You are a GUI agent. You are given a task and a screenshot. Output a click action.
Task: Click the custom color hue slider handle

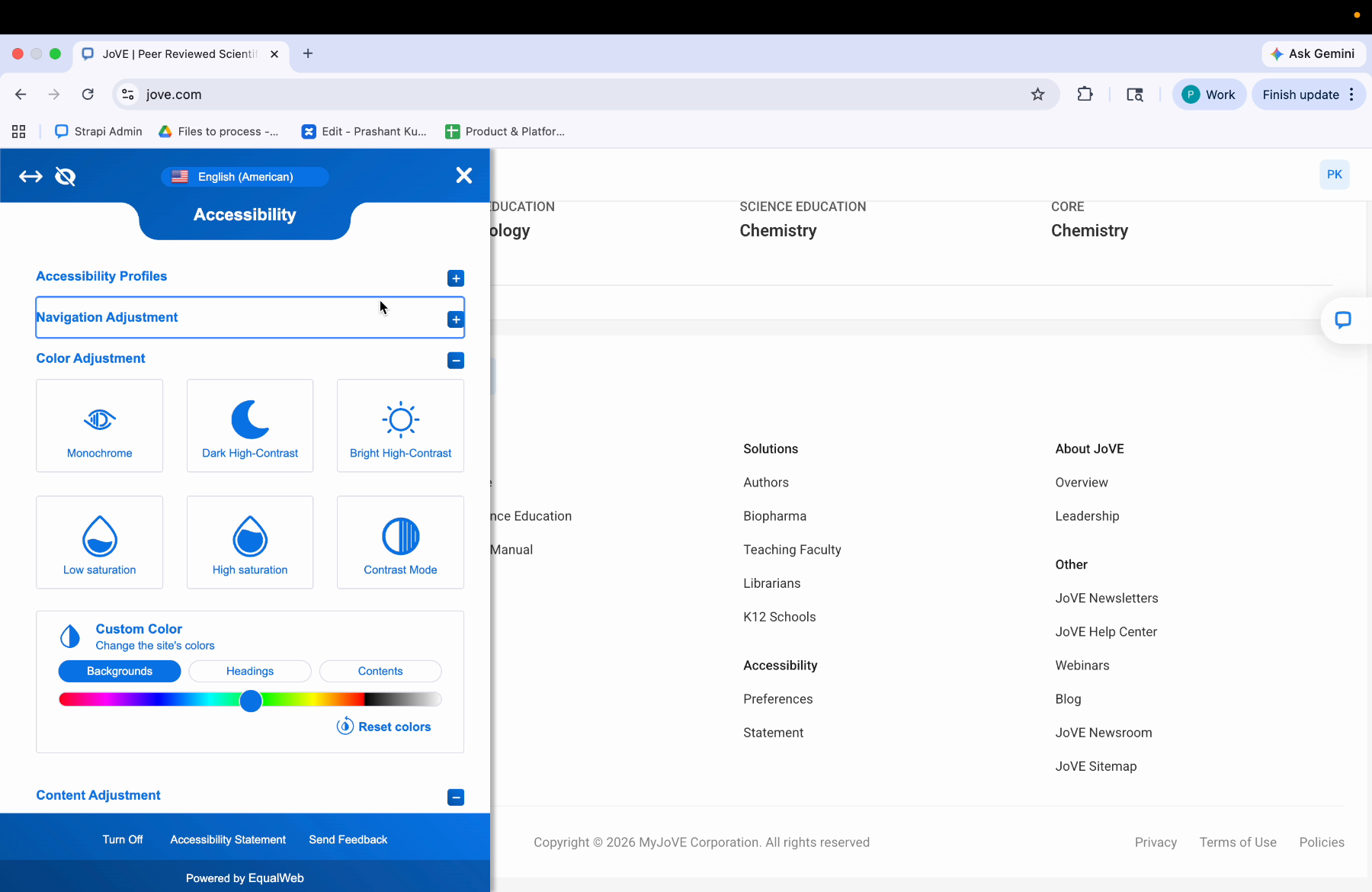click(x=251, y=701)
